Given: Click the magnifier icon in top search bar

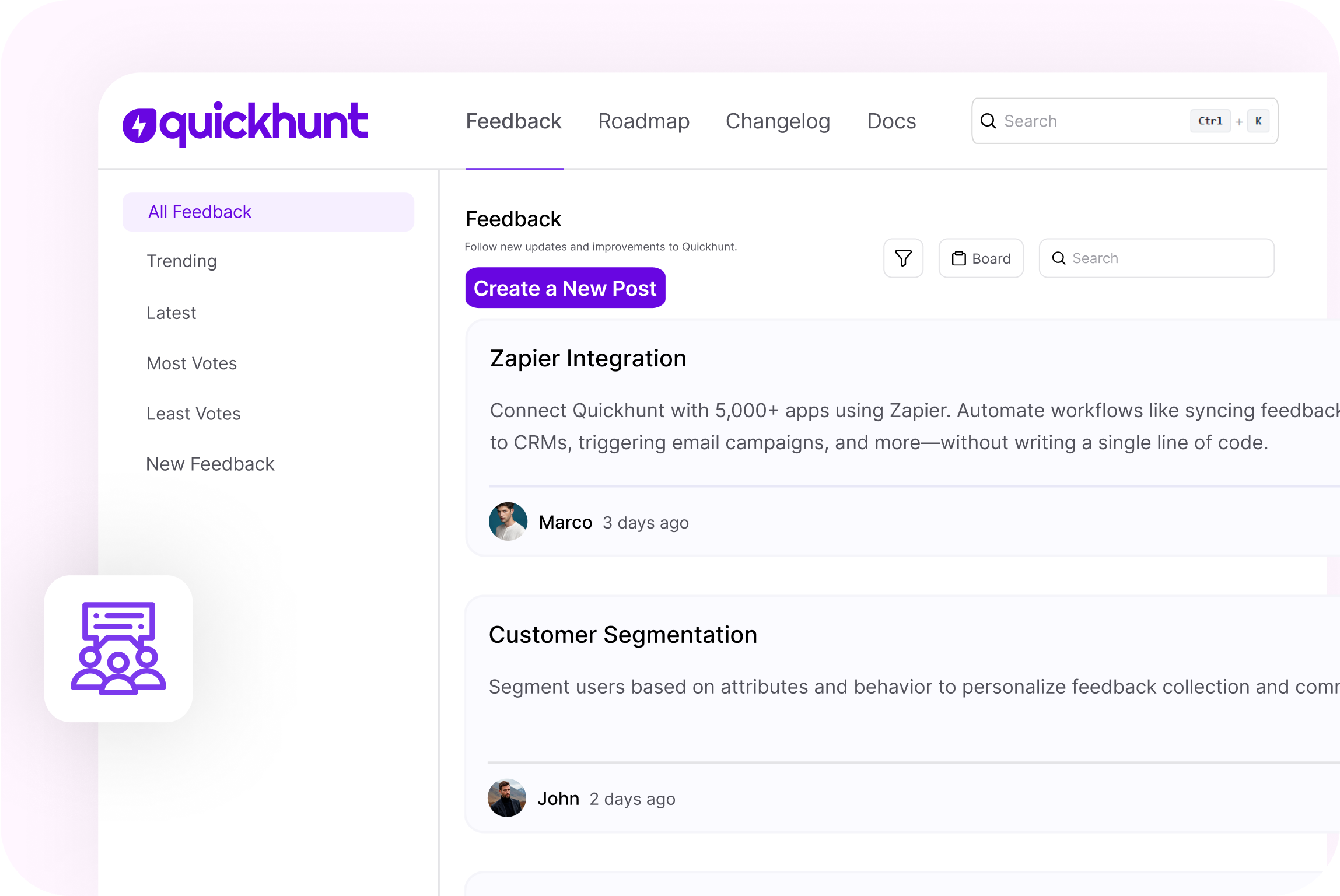Looking at the screenshot, I should (x=988, y=121).
